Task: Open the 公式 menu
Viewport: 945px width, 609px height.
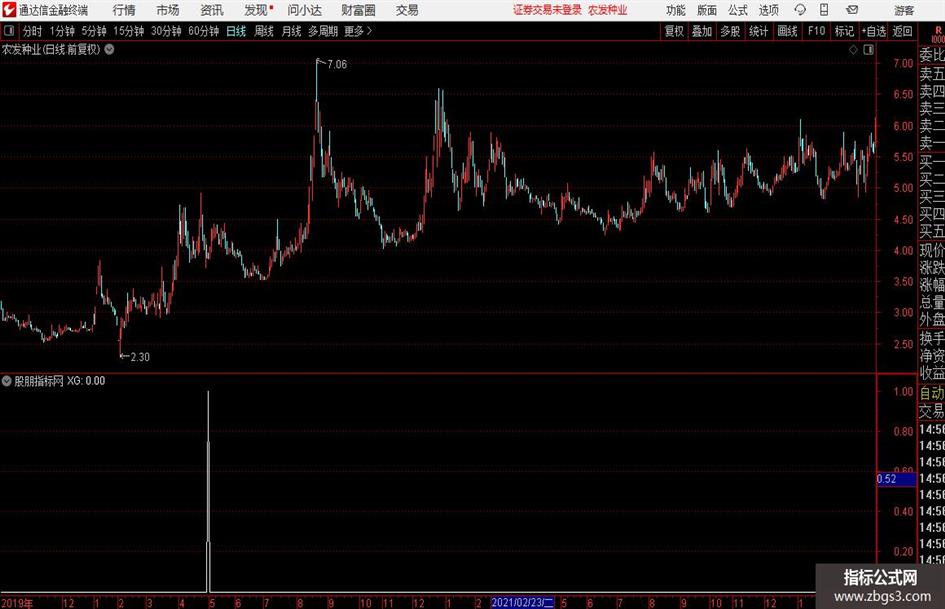Action: click(738, 10)
